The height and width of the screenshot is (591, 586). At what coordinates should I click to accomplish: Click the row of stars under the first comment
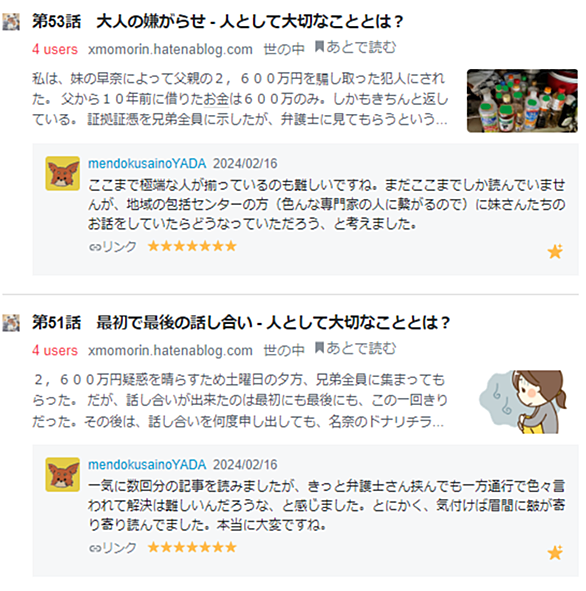tap(192, 247)
